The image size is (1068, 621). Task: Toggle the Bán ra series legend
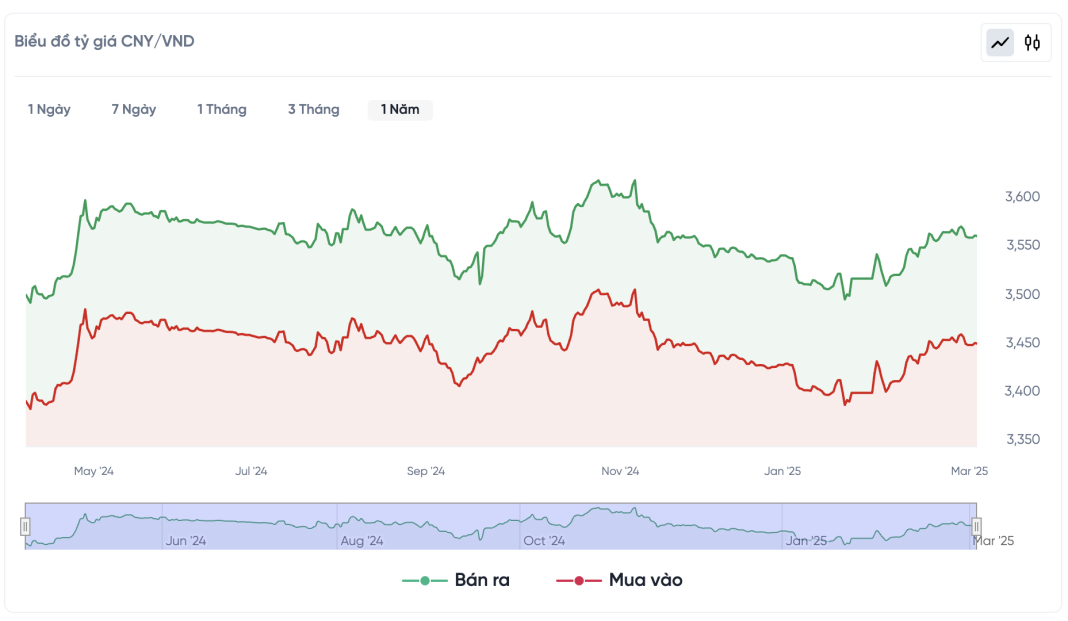[482, 580]
